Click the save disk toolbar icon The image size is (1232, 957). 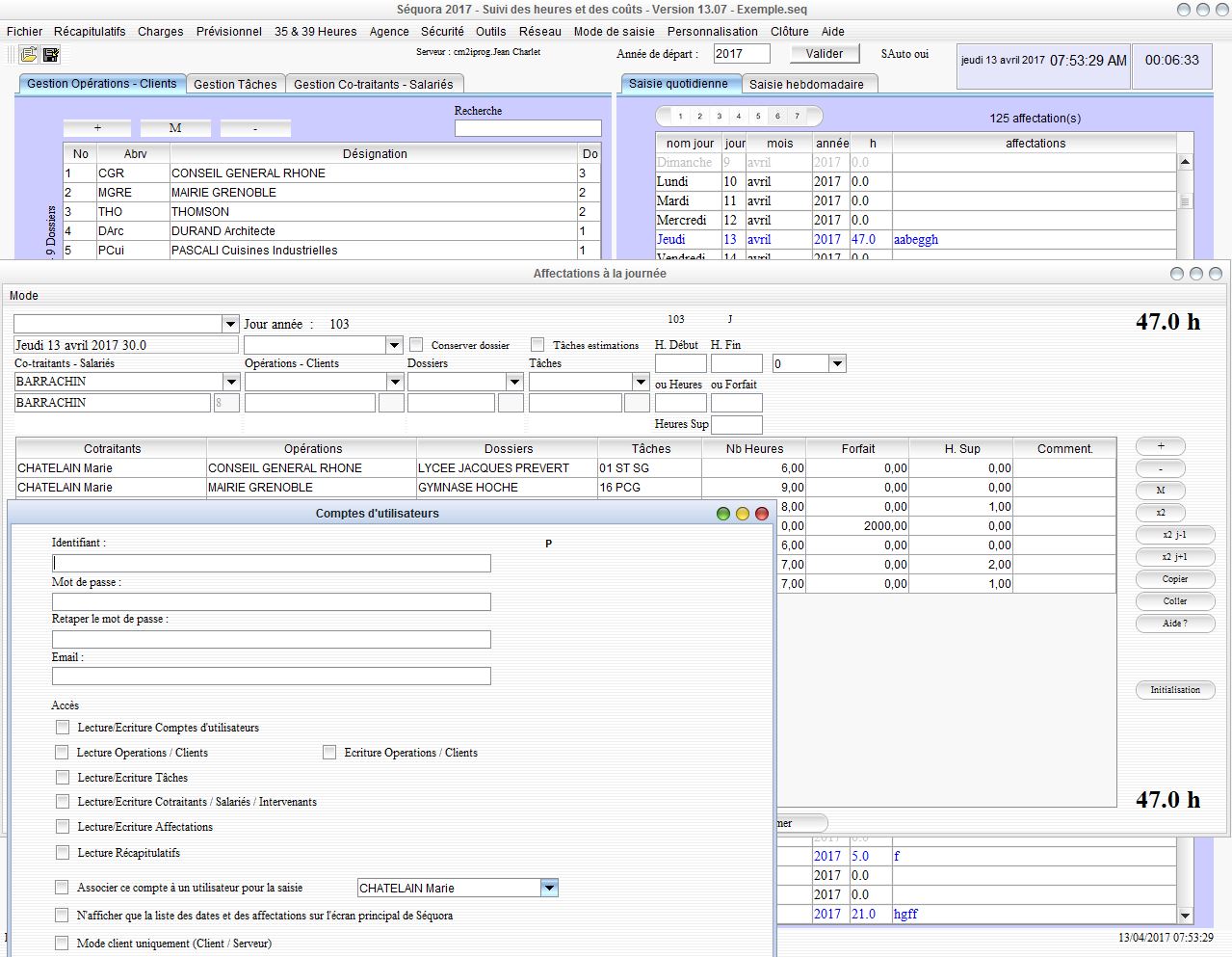[x=51, y=55]
